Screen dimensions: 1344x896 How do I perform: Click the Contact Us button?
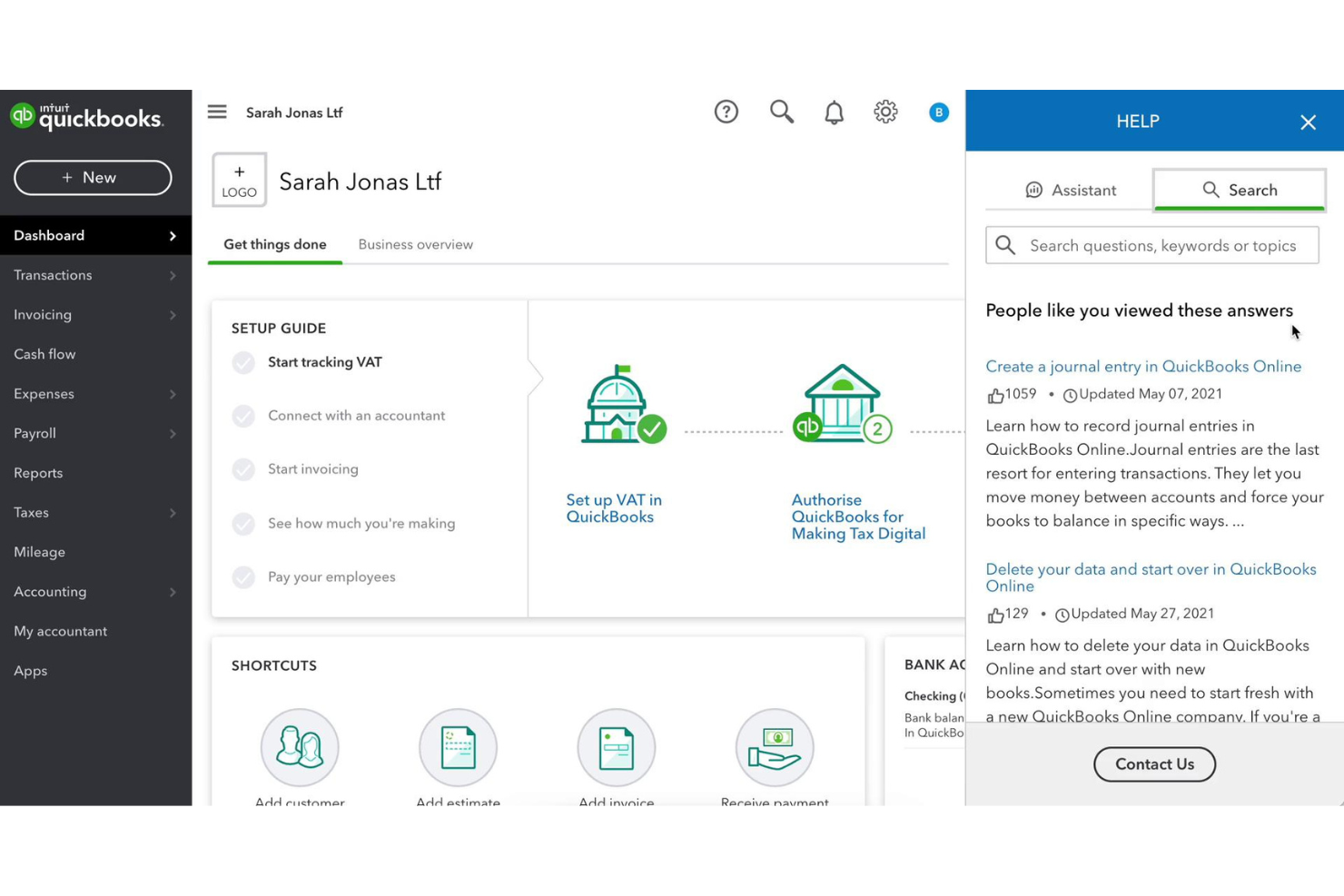1154,764
